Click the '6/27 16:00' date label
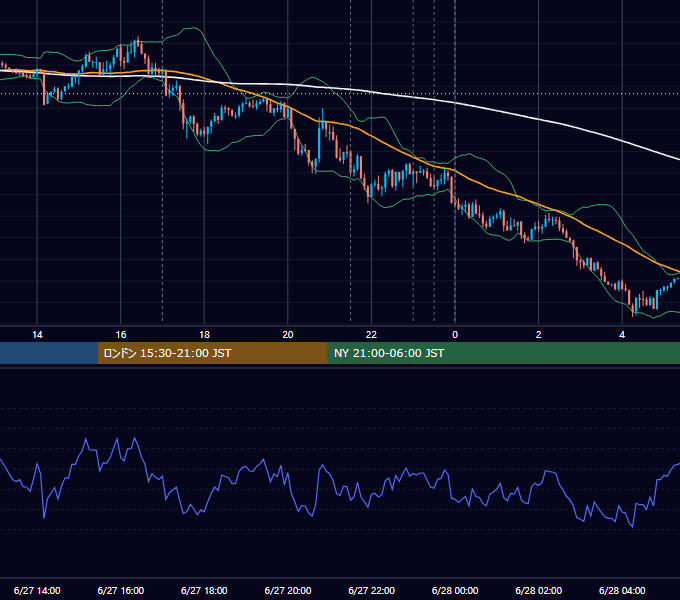Screen dimensions: 680x600 121,590
